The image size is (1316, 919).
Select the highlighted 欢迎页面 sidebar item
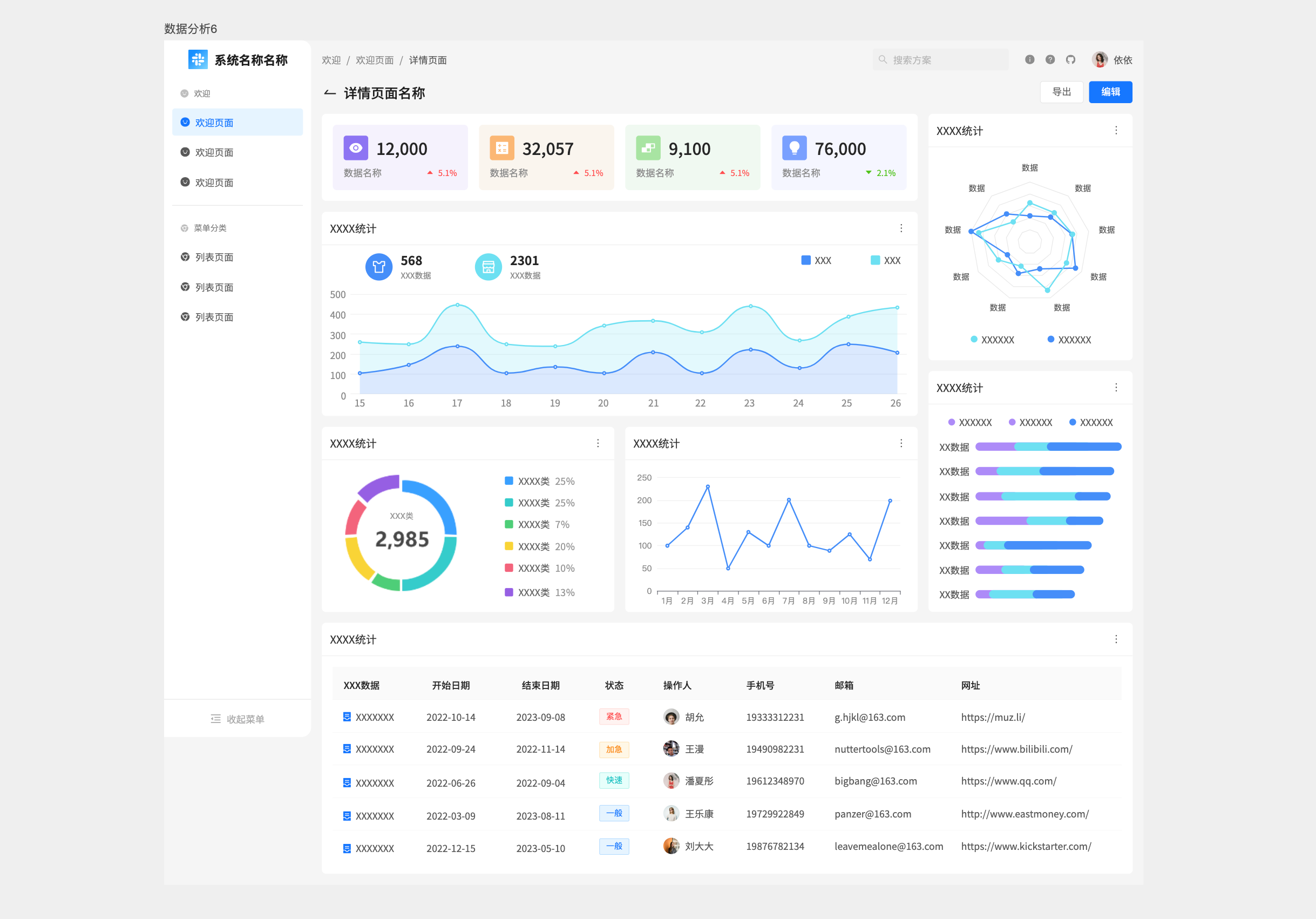click(214, 123)
